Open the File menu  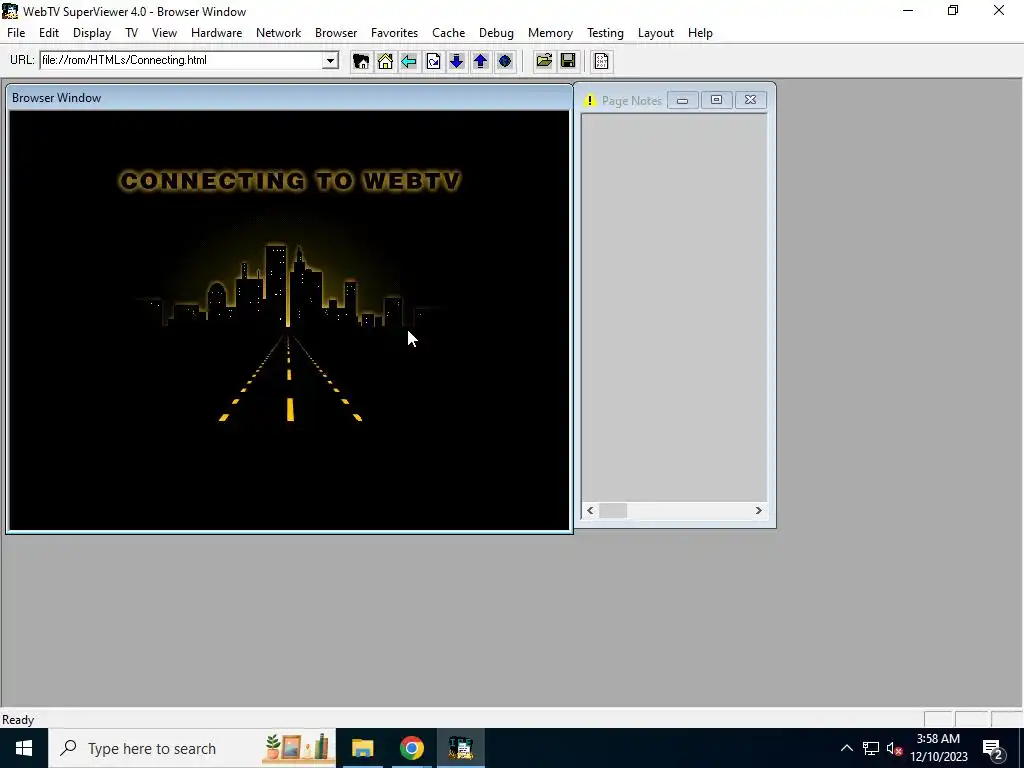click(16, 33)
